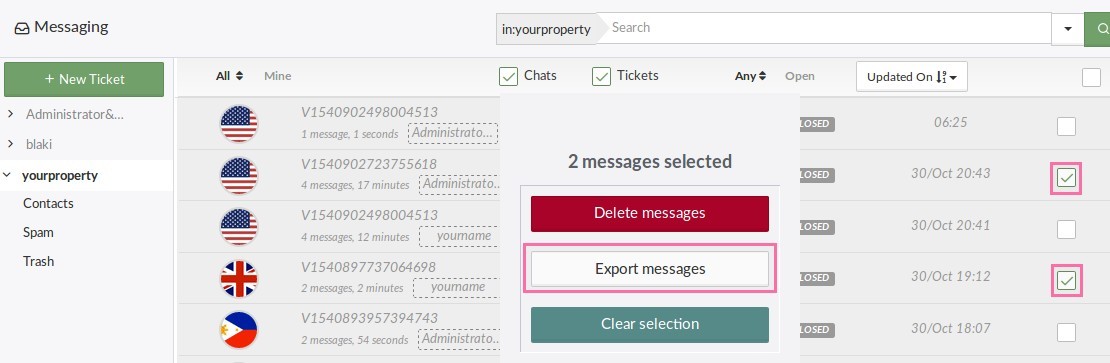Tick the select-all checkbox in header
Screen dimensions: 1110x363
click(x=1091, y=77)
